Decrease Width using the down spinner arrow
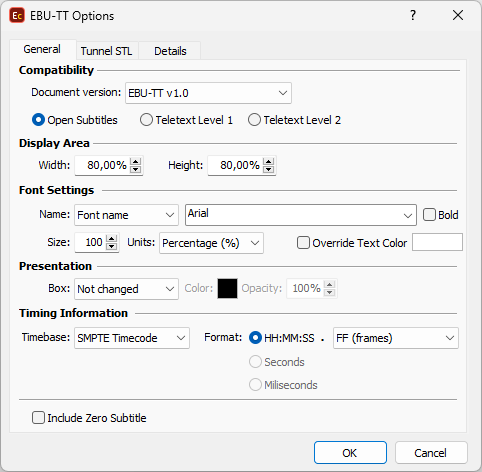 (x=135, y=169)
